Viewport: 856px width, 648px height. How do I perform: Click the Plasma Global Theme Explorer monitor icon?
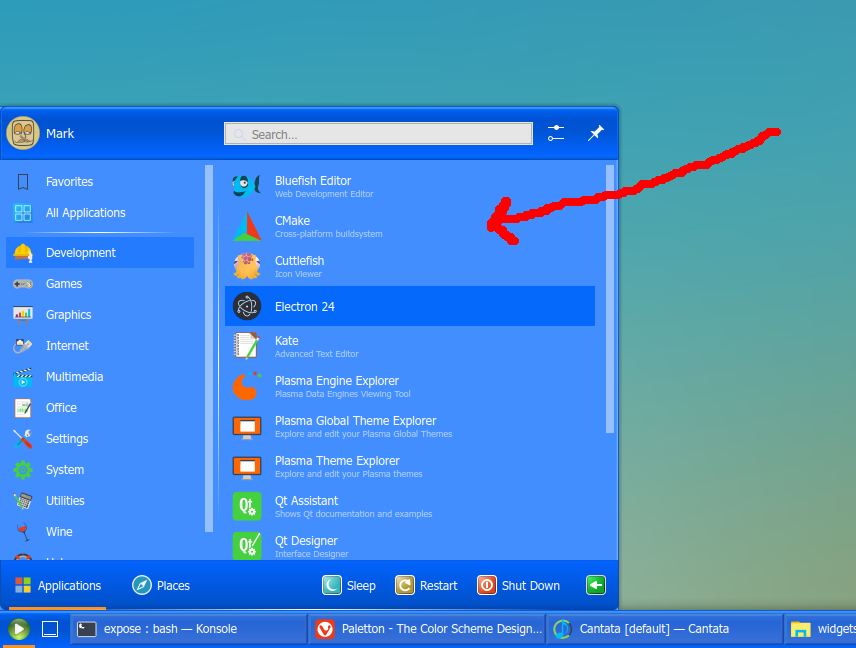click(x=247, y=426)
